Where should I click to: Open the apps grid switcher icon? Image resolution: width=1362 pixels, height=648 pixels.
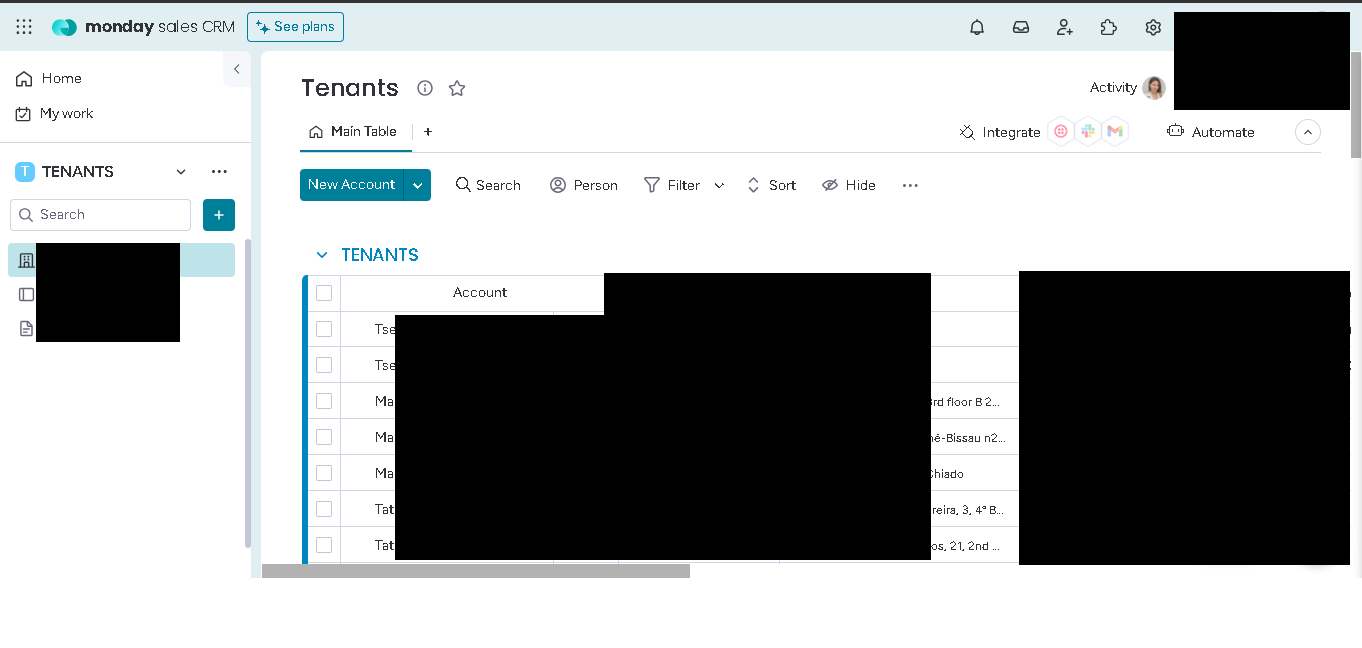(x=24, y=27)
